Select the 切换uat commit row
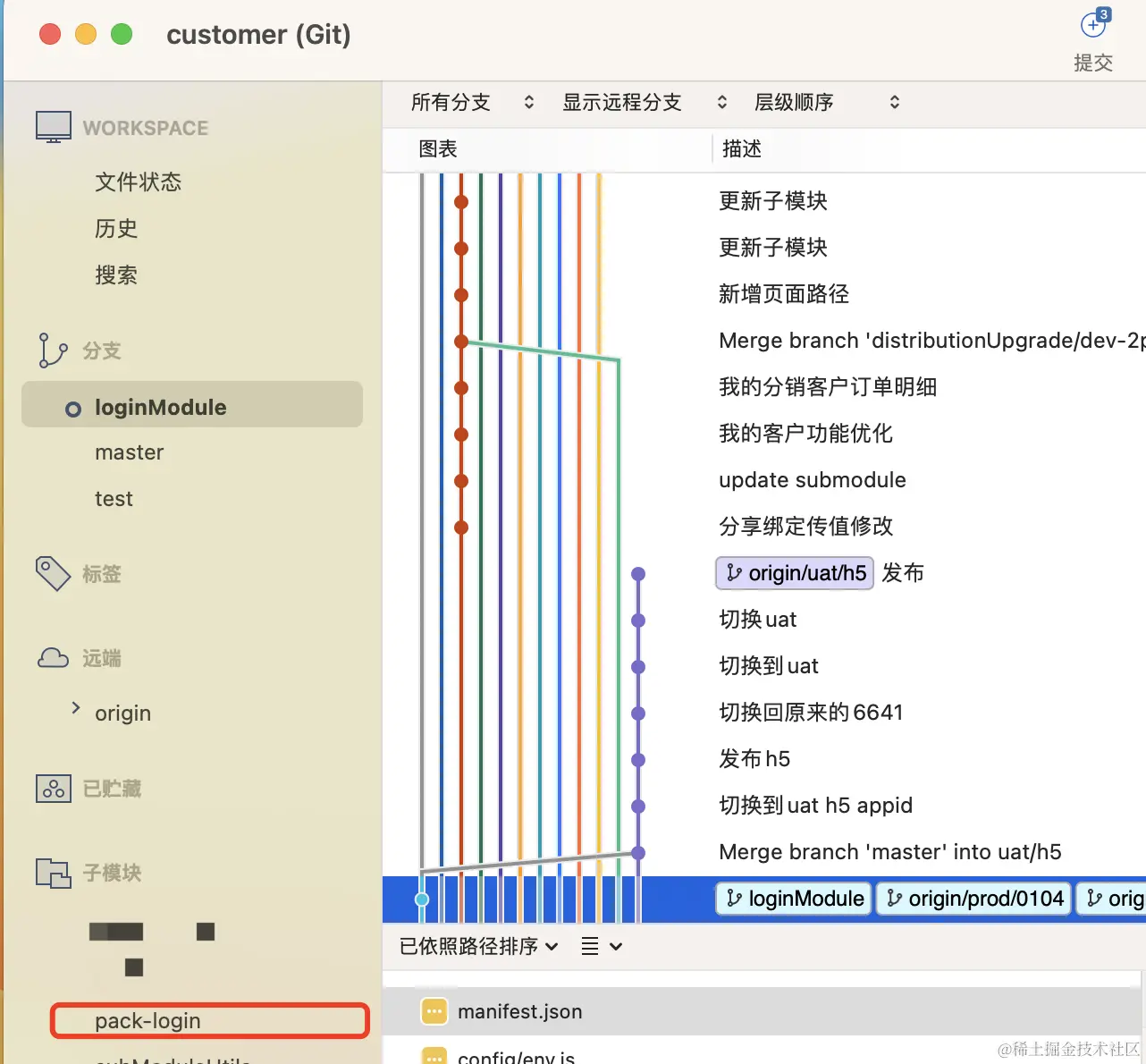The image size is (1146, 1064). [758, 620]
